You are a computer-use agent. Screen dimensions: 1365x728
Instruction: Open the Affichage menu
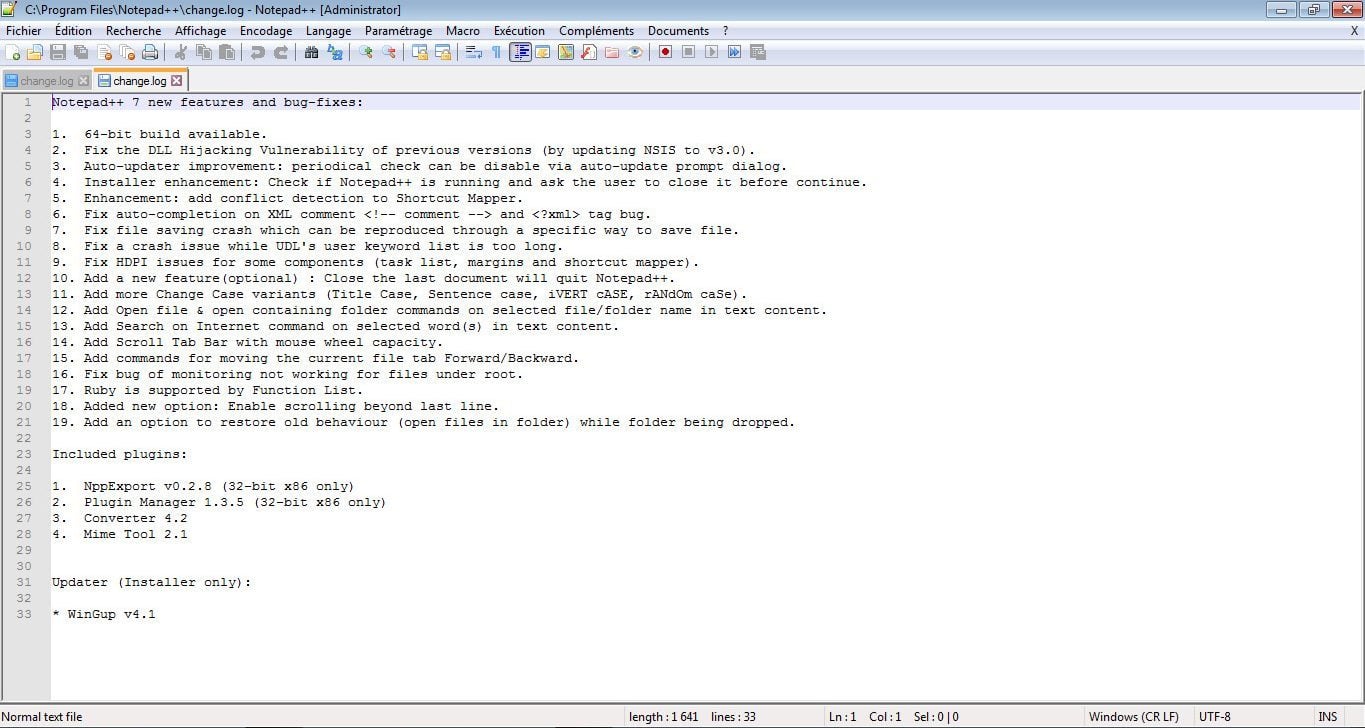click(x=201, y=31)
